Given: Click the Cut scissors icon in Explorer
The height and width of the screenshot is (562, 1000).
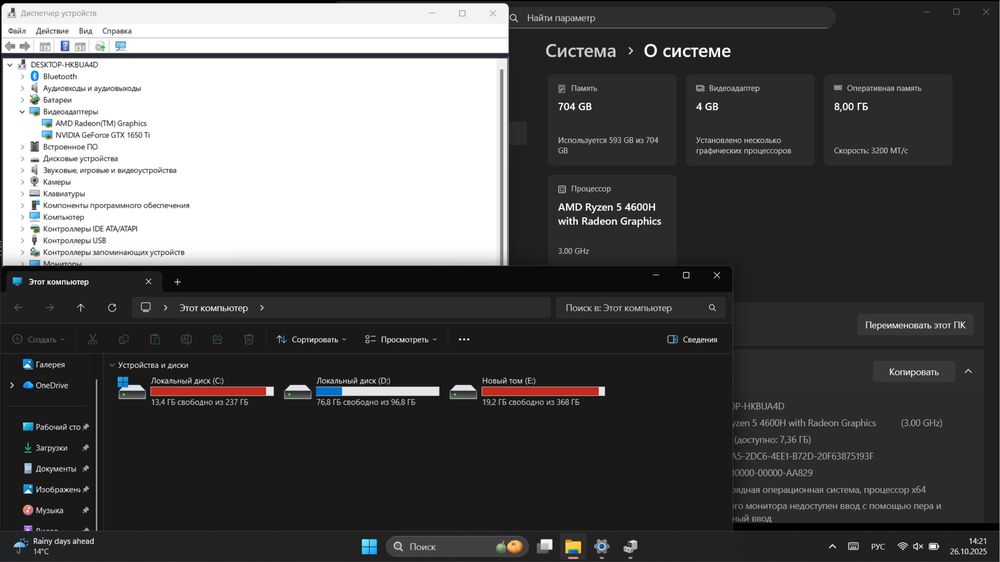Looking at the screenshot, I should [x=92, y=339].
